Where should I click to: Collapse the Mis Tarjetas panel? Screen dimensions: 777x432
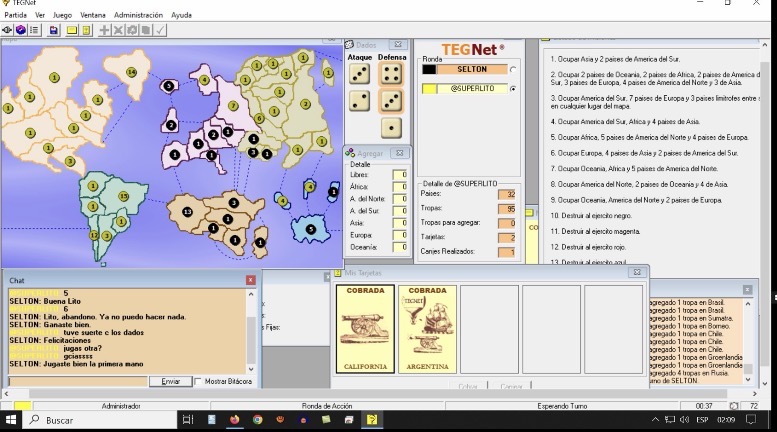(636, 272)
